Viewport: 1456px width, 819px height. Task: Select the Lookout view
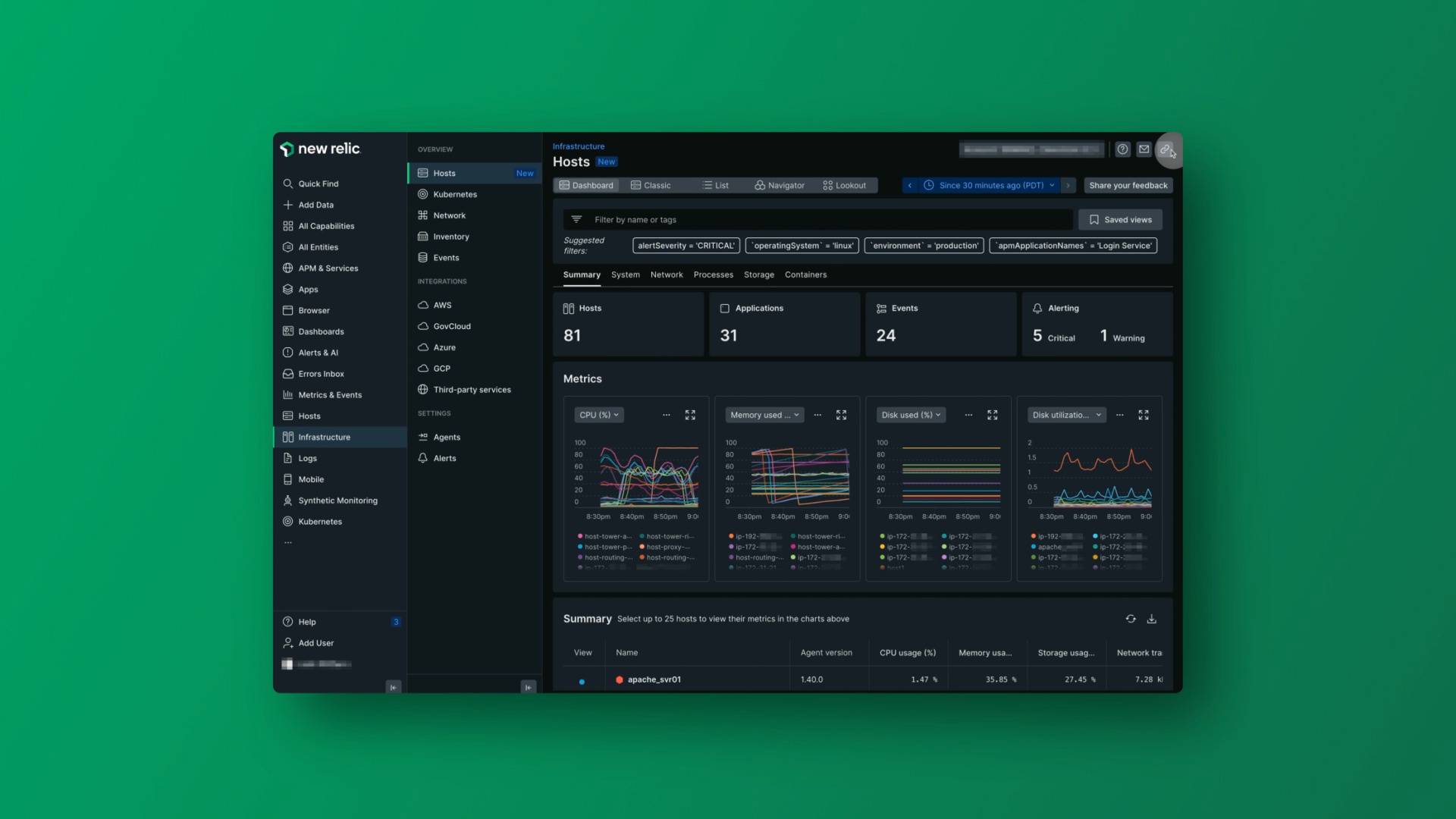tap(844, 186)
